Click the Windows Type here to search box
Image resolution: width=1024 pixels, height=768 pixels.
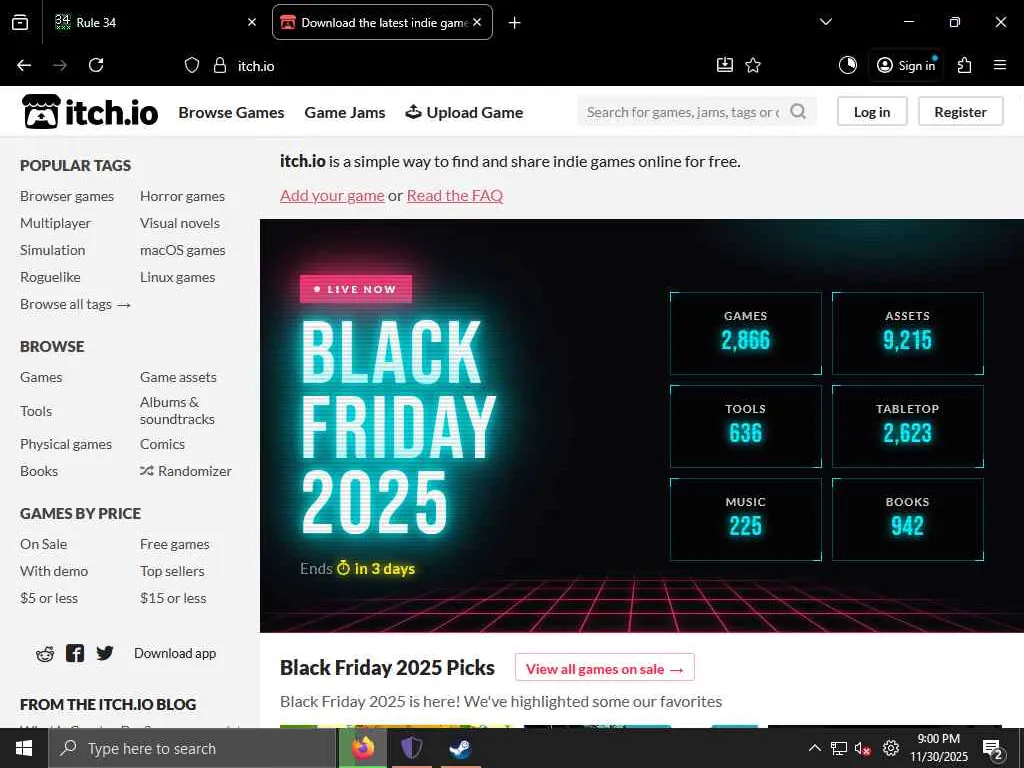(x=192, y=748)
